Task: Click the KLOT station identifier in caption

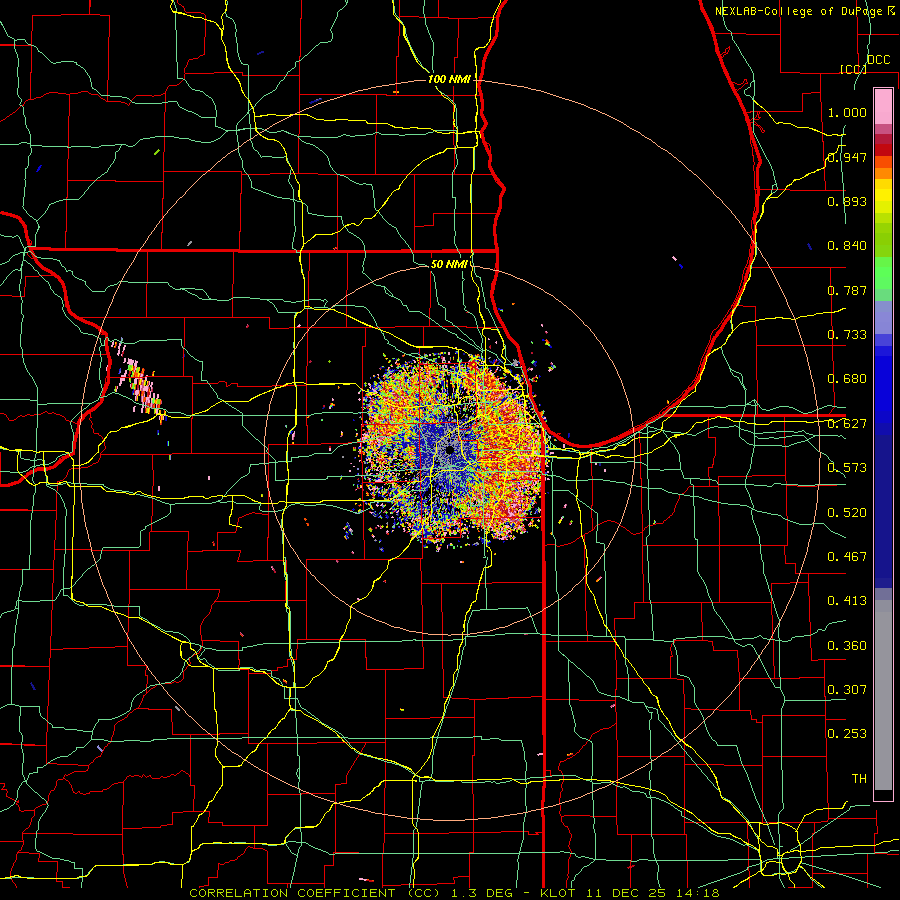Action: coord(557,893)
